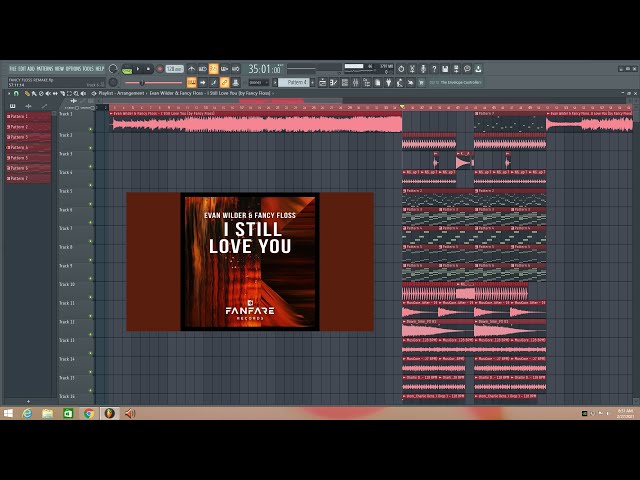Image resolution: width=640 pixels, height=480 pixels.
Task: Click arrow left of Pattern 4 selector
Action: 275,82
